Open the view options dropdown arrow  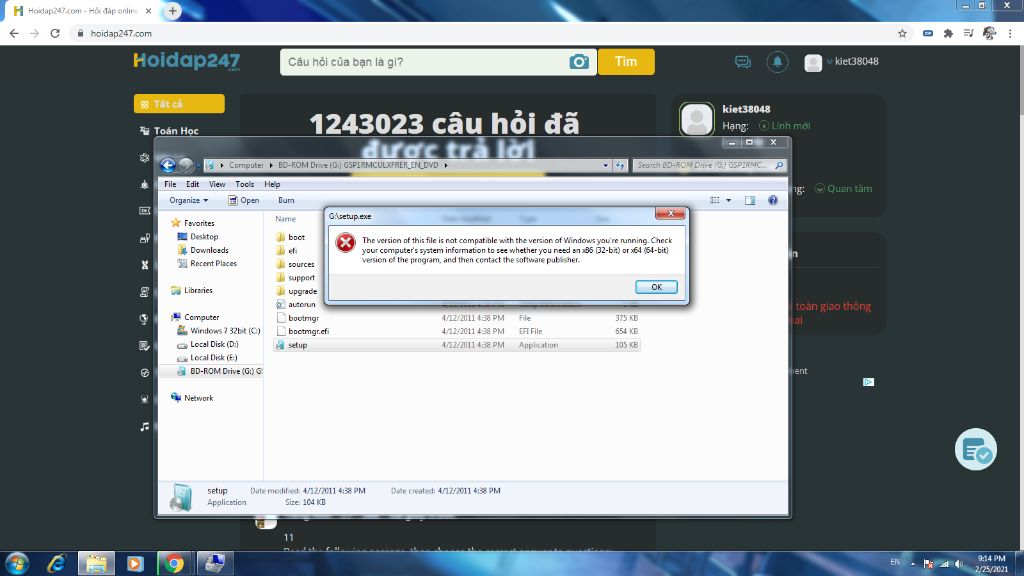(x=728, y=200)
